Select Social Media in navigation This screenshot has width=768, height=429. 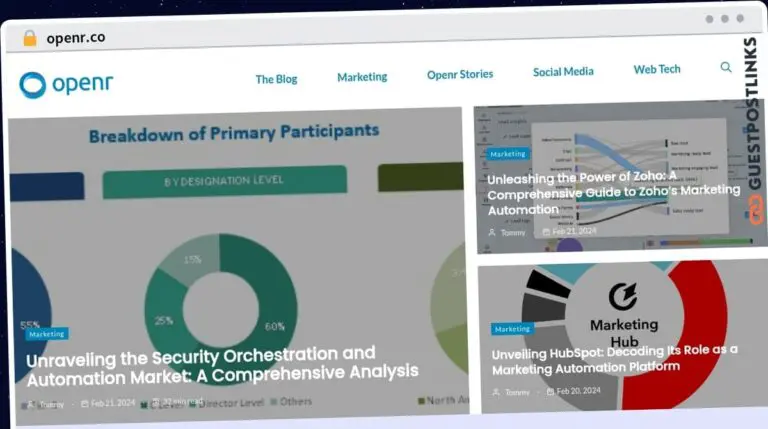tap(563, 72)
